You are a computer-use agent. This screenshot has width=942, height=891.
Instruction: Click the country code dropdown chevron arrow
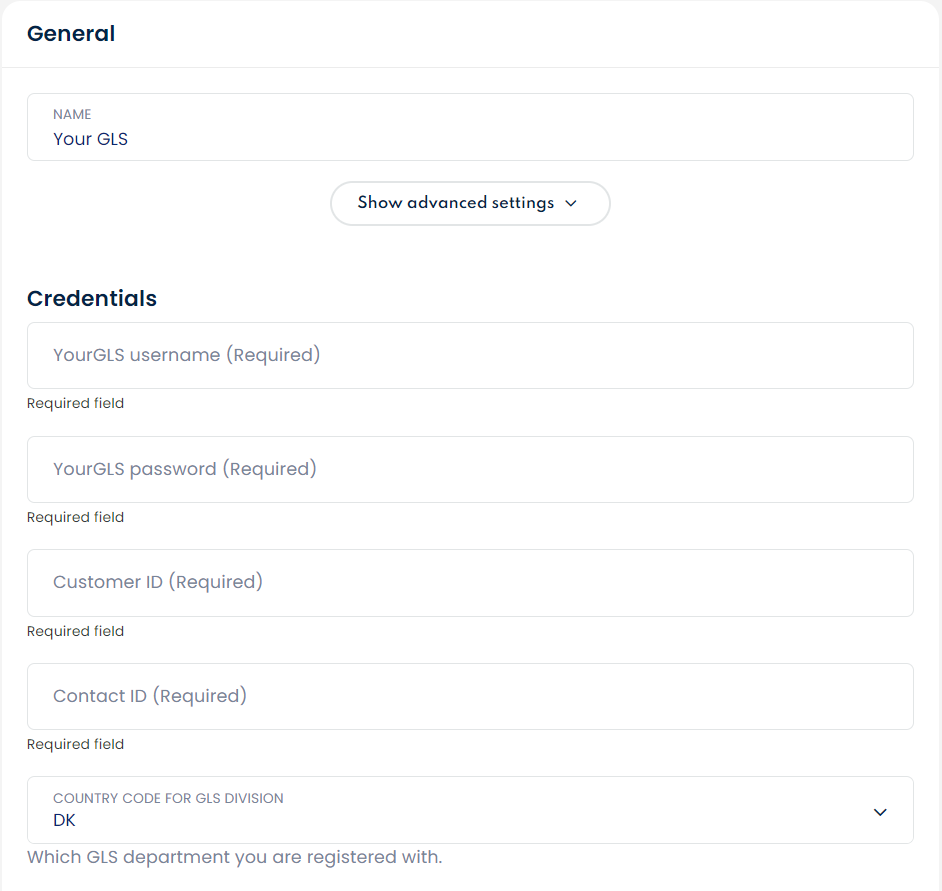point(880,812)
